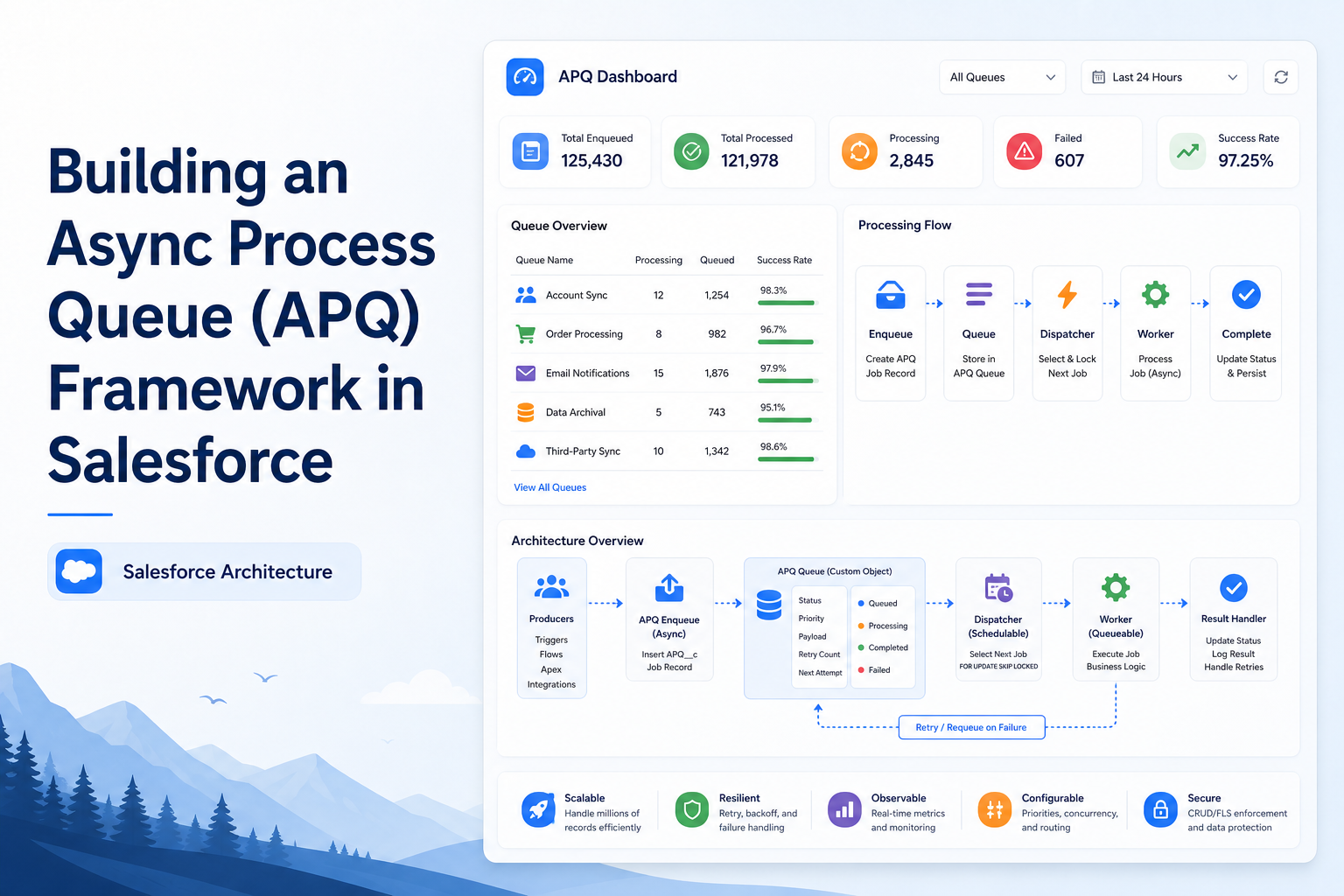This screenshot has height=896, width=1344.
Task: Click the Scalable rocket icon
Action: coord(539,810)
